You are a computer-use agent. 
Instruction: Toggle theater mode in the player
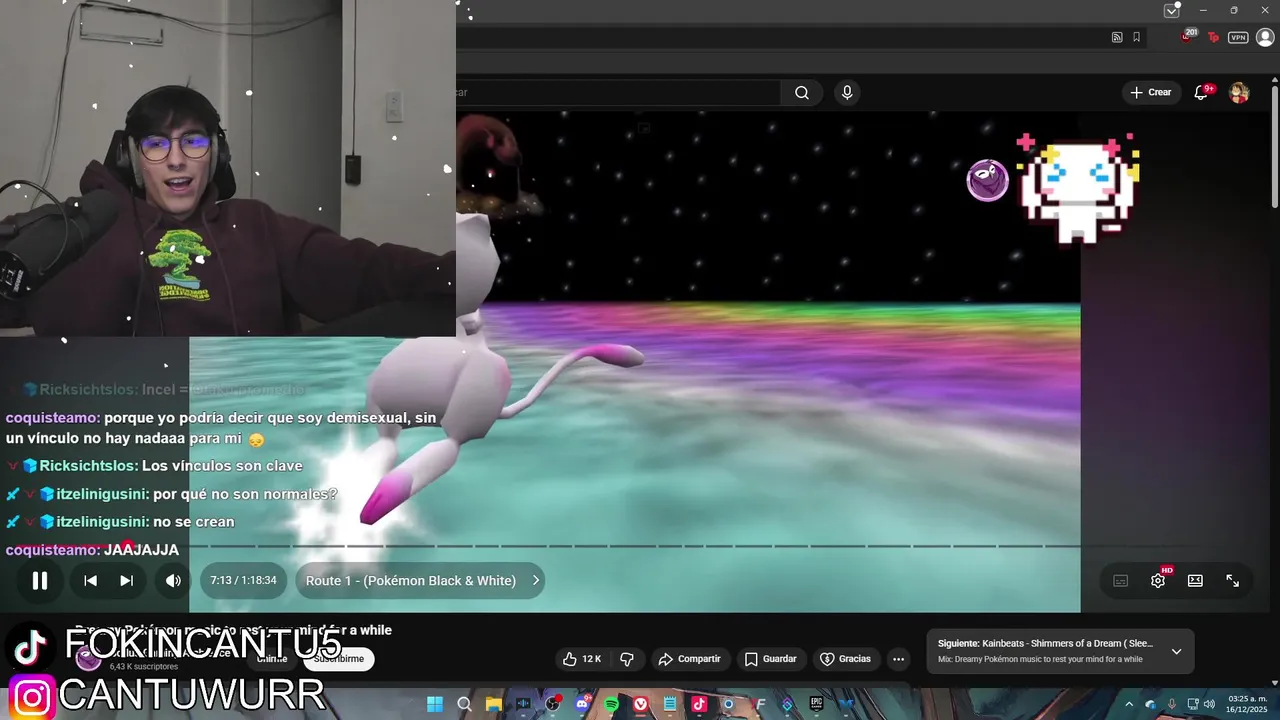(x=1195, y=580)
